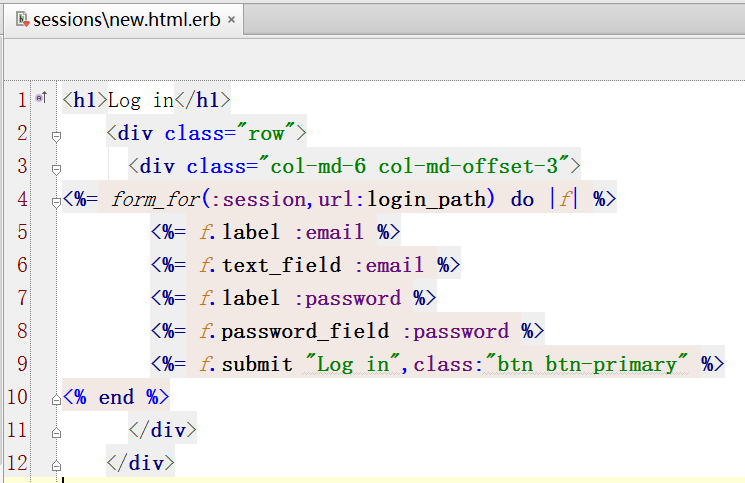745x483 pixels.
Task: Click the fold end marker on line 12
Action: click(57, 466)
